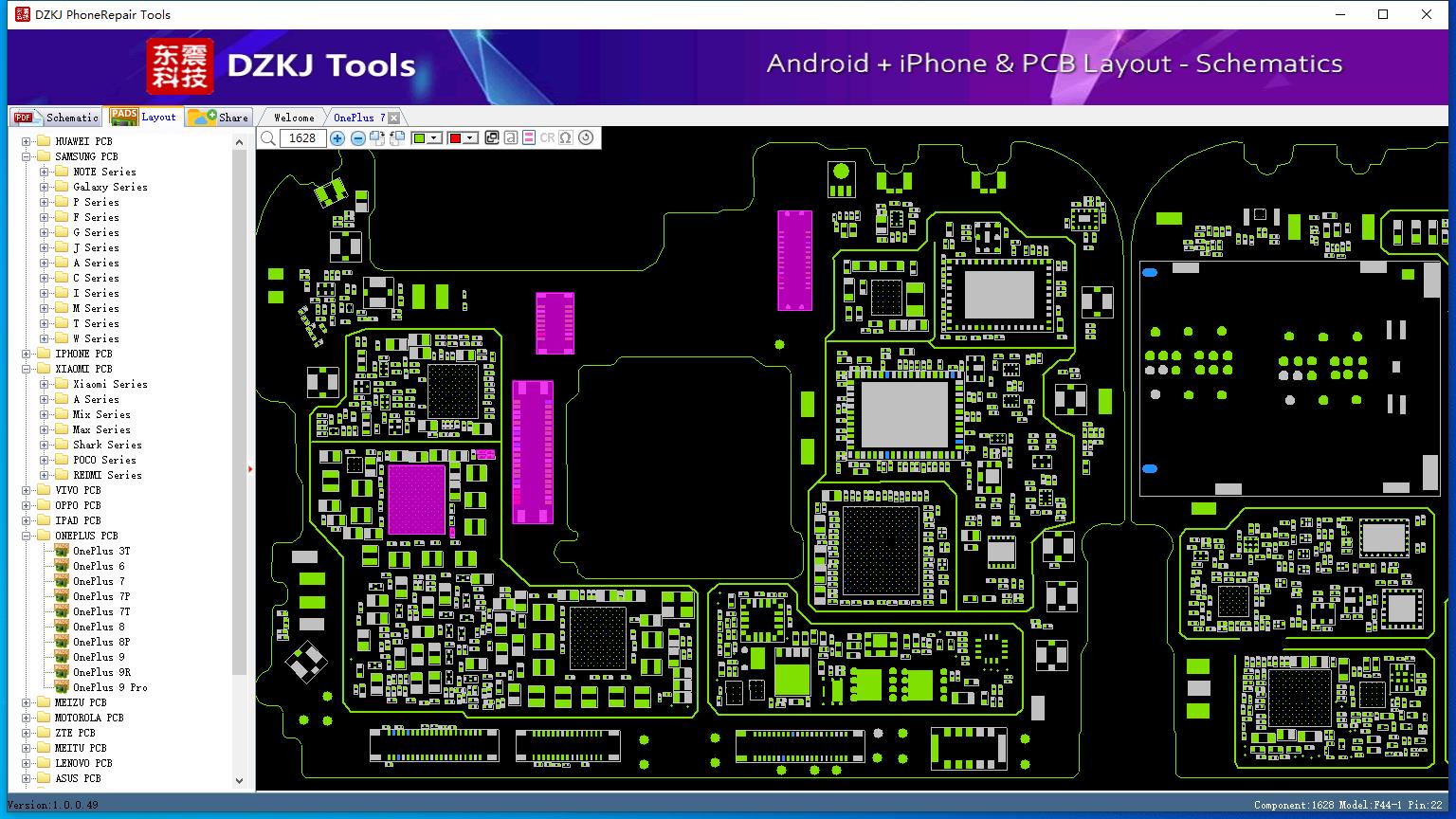Open the OnePlus 3T board file
This screenshot has width=1456, height=819.
tap(101, 552)
